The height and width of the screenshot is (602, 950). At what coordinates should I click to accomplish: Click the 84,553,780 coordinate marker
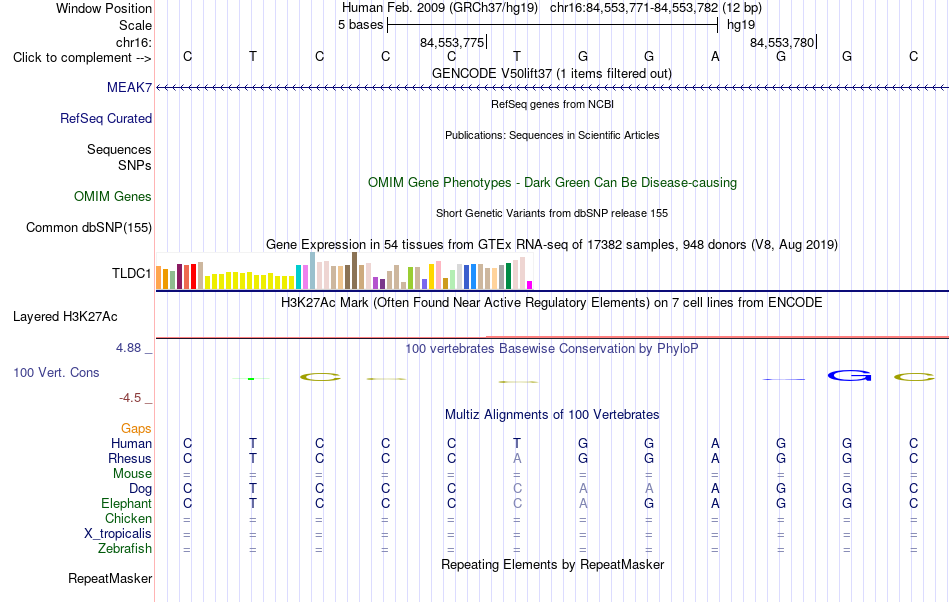pos(782,43)
